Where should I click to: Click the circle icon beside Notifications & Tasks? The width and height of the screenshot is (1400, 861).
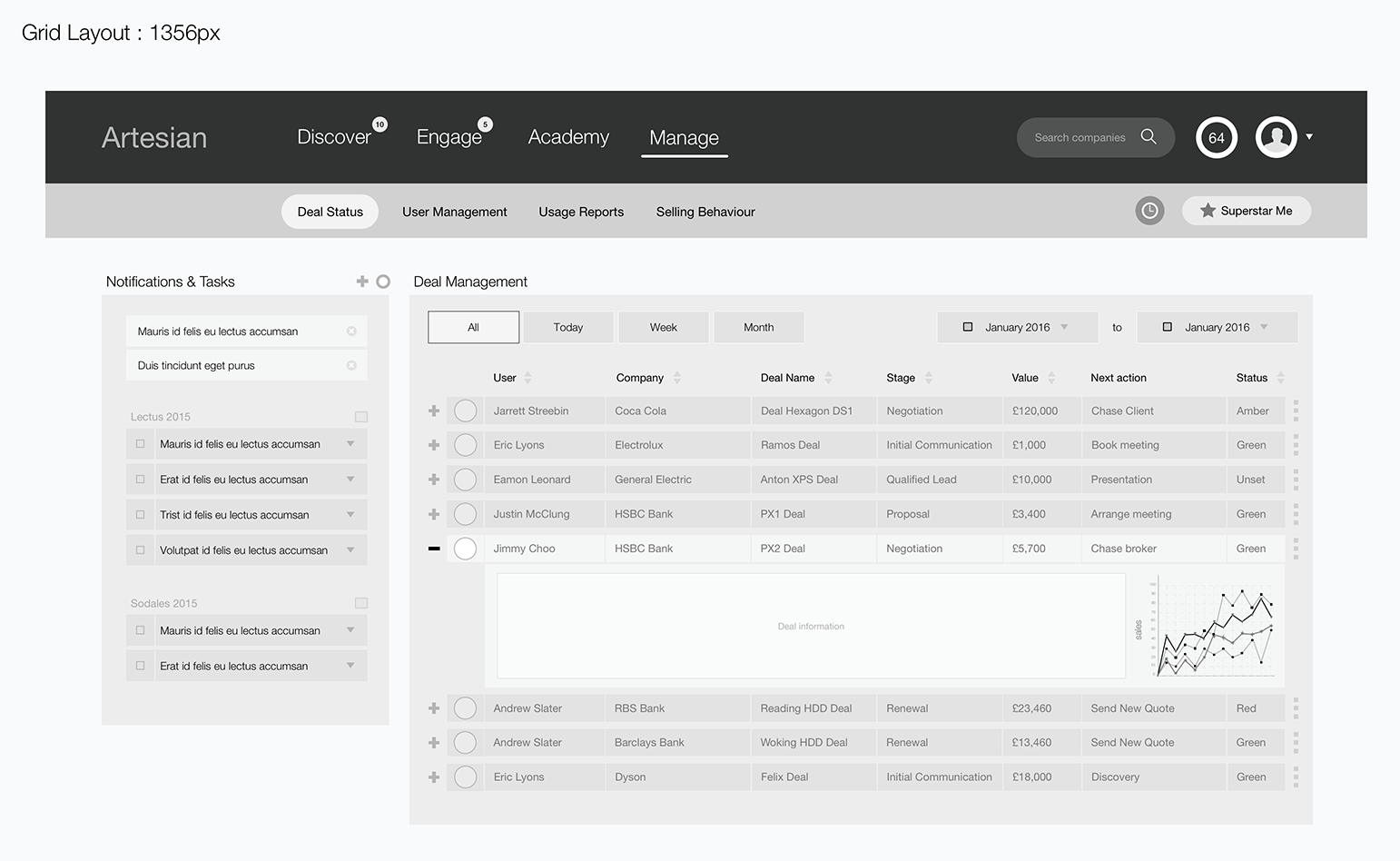(383, 282)
